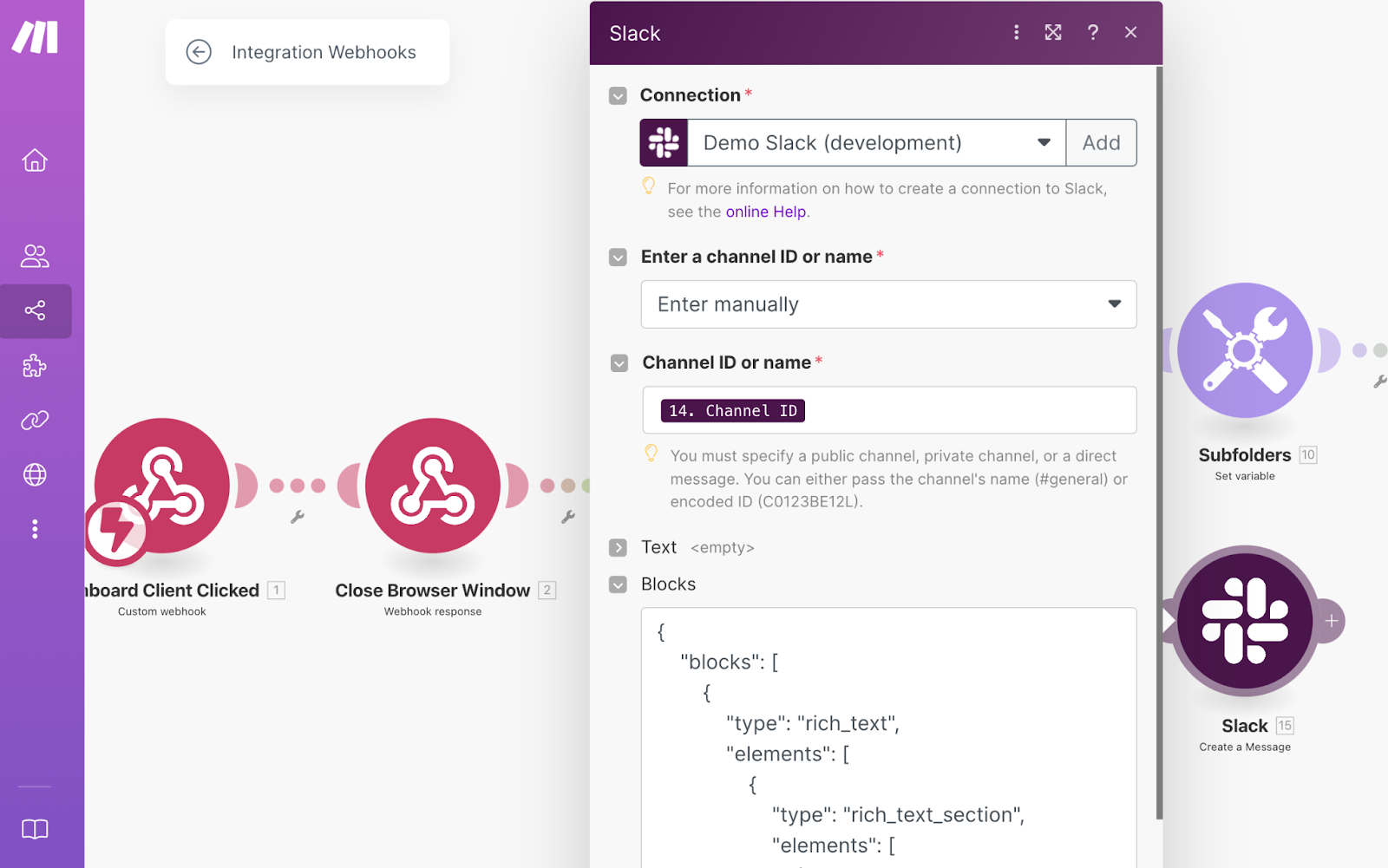Screen dimensions: 1388x868
Task: Click the Integration Webhooks scenario title
Action: click(324, 52)
